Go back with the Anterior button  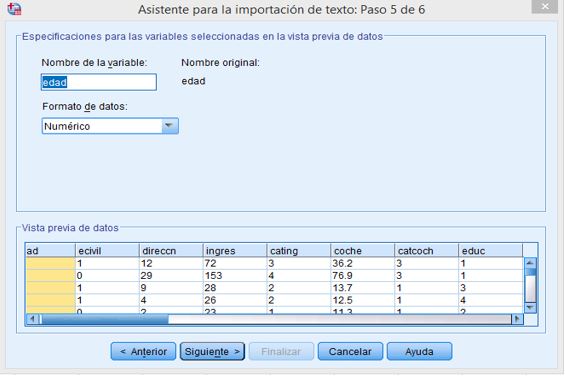click(143, 351)
